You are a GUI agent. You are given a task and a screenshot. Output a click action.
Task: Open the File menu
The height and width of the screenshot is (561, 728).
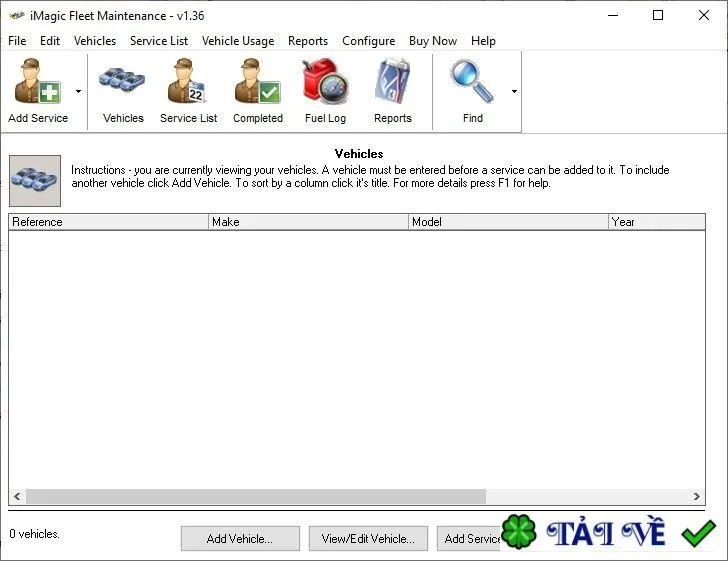(x=17, y=41)
